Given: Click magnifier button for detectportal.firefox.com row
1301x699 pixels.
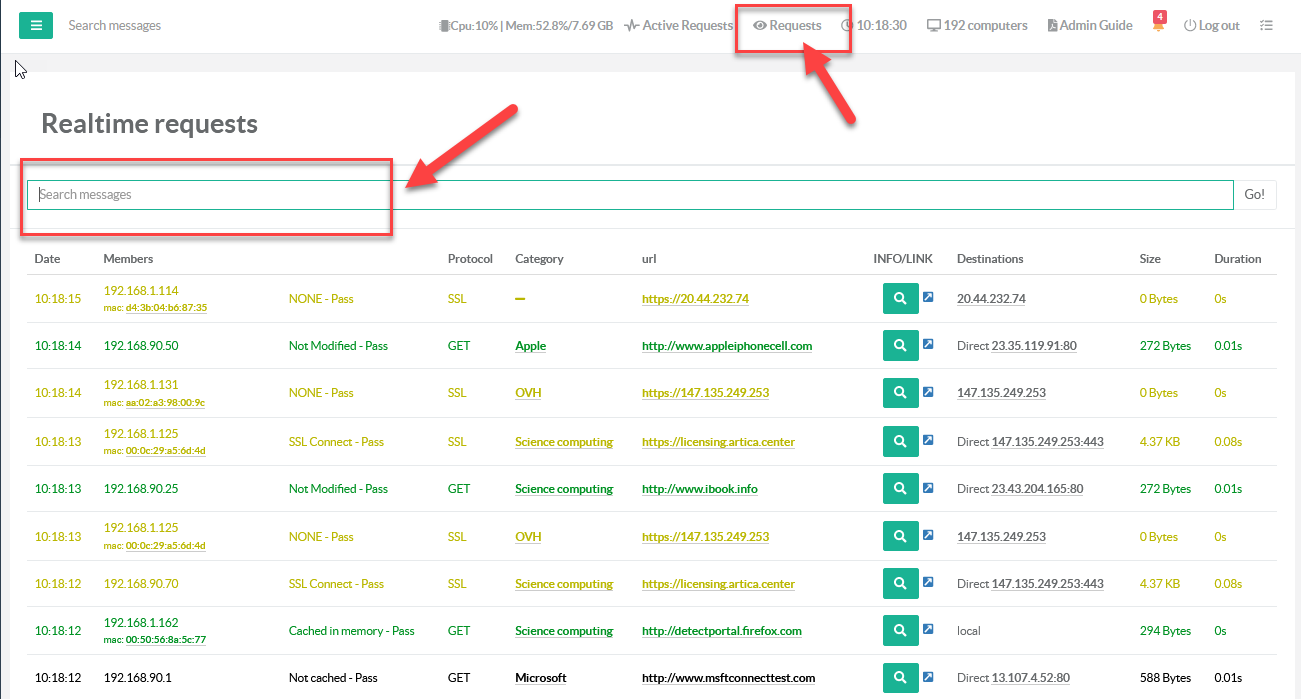Looking at the screenshot, I should pyautogui.click(x=900, y=631).
